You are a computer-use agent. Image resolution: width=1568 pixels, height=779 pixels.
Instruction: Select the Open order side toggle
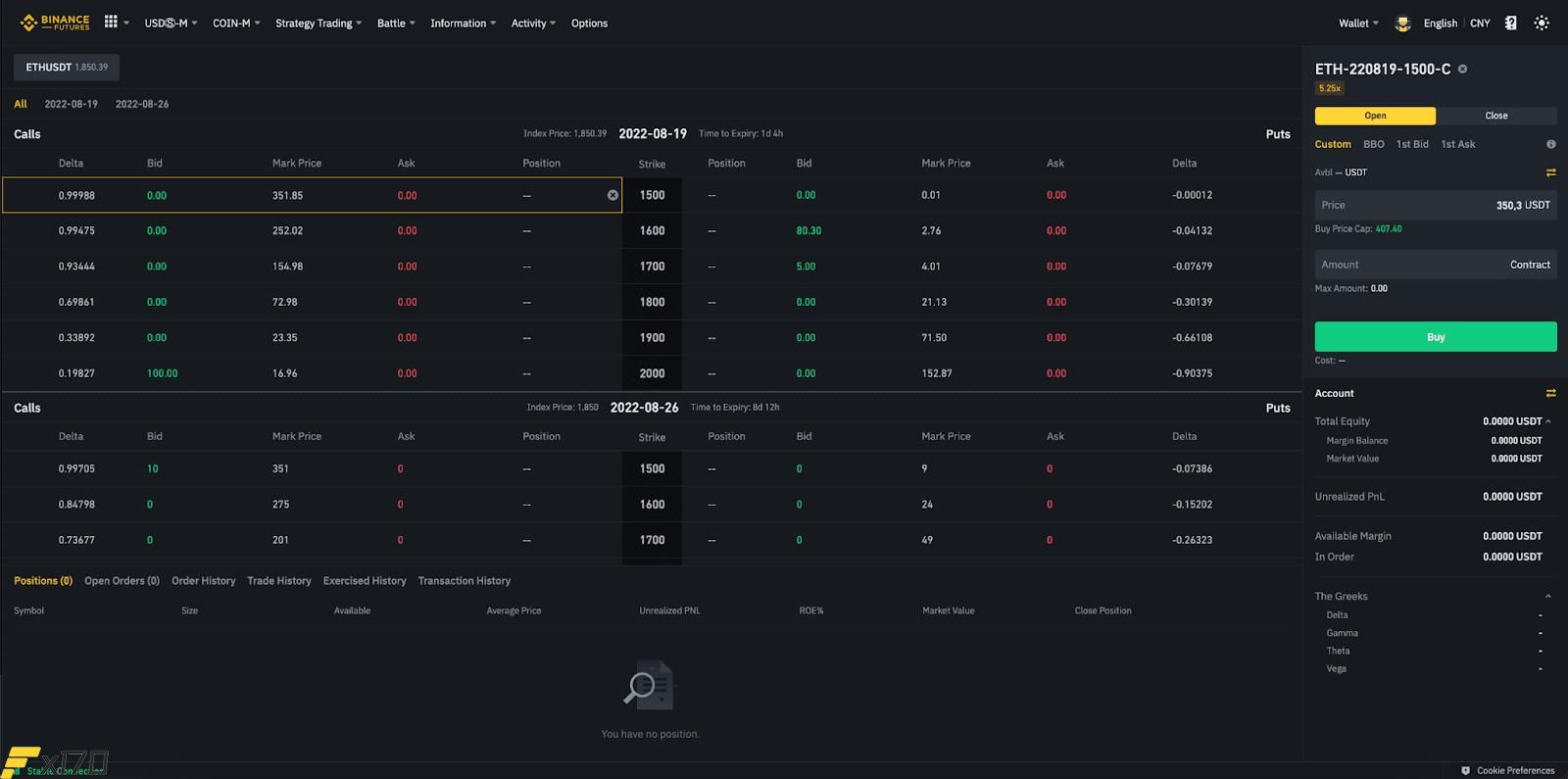(x=1375, y=116)
